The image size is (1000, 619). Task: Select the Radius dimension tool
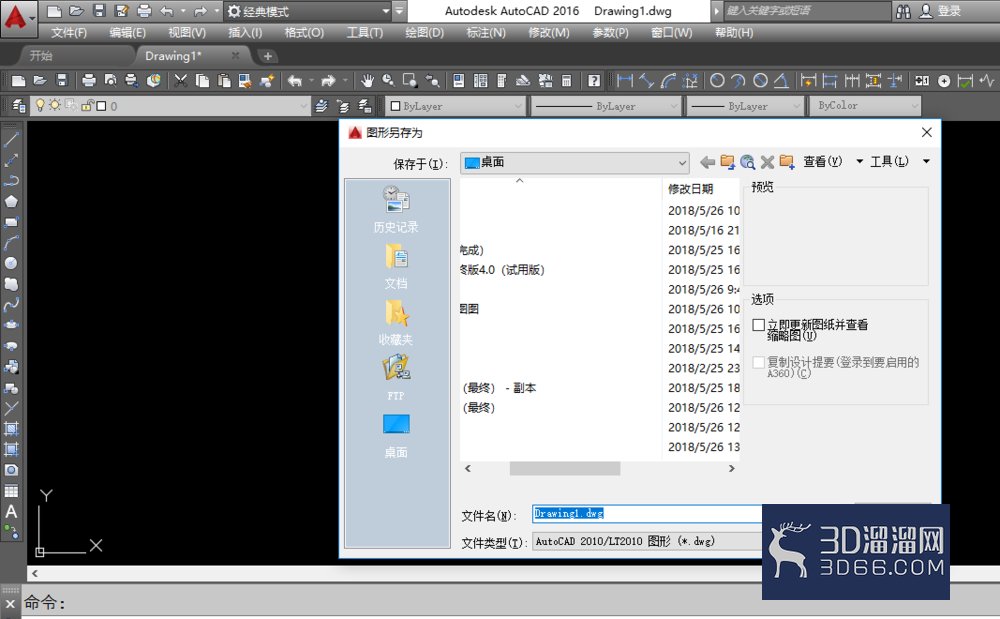(x=717, y=81)
